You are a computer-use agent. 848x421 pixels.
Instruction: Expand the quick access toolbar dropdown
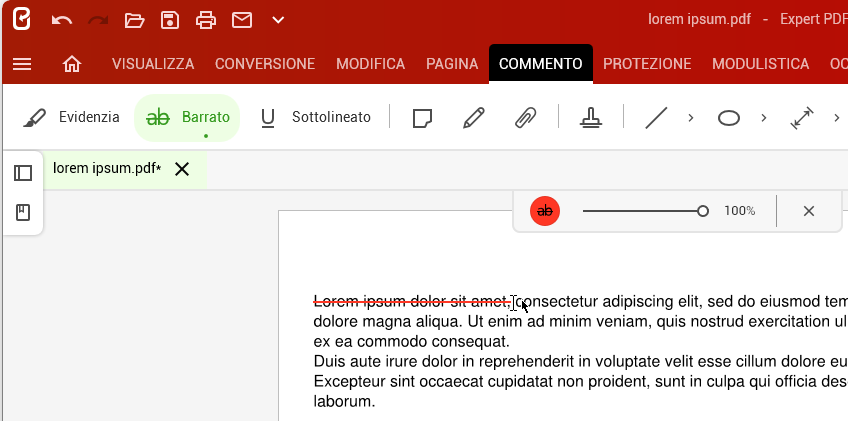(x=278, y=21)
